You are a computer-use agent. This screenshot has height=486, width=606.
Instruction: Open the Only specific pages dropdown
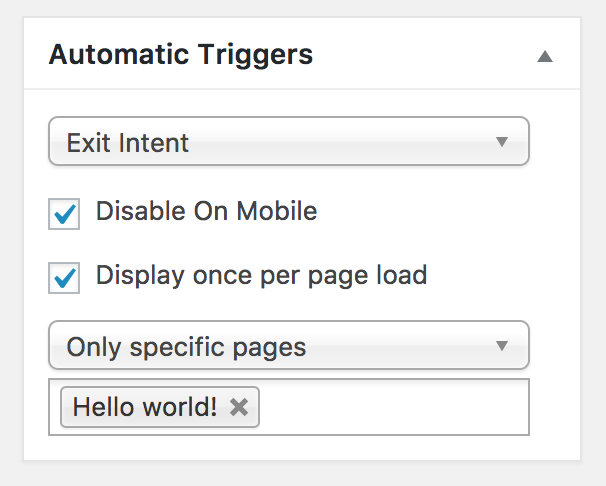click(288, 347)
